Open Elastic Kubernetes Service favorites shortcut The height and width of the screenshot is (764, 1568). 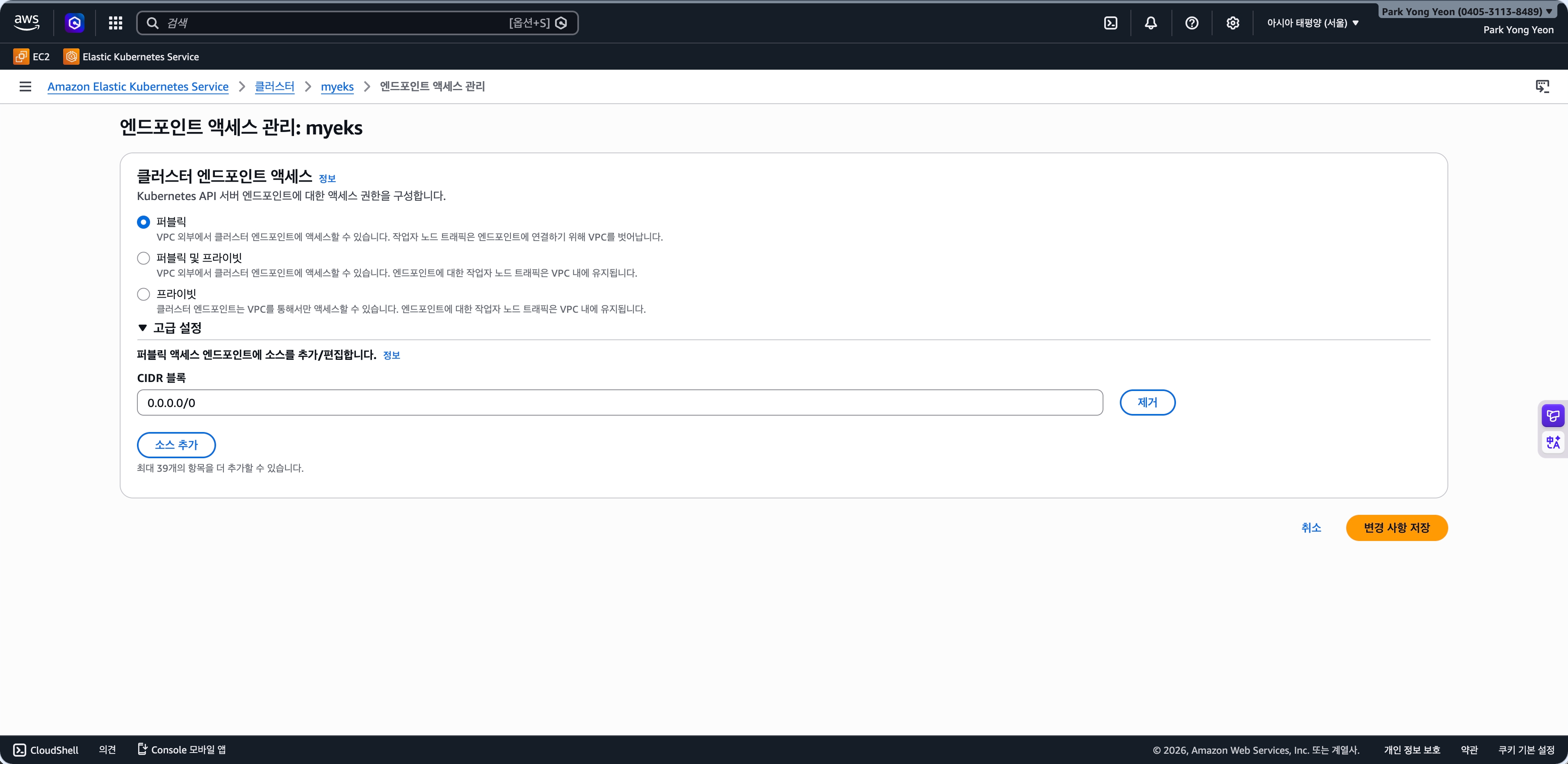(x=132, y=57)
